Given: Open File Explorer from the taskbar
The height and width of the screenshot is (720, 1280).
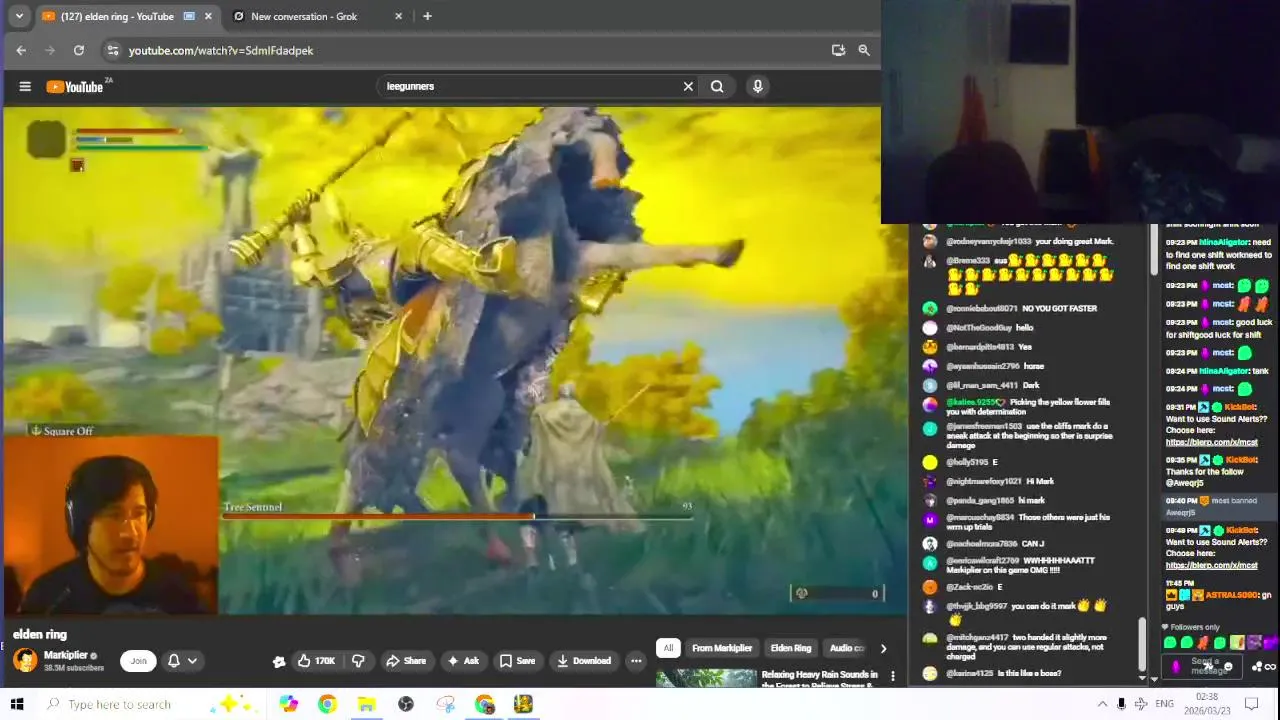Looking at the screenshot, I should coord(366,704).
